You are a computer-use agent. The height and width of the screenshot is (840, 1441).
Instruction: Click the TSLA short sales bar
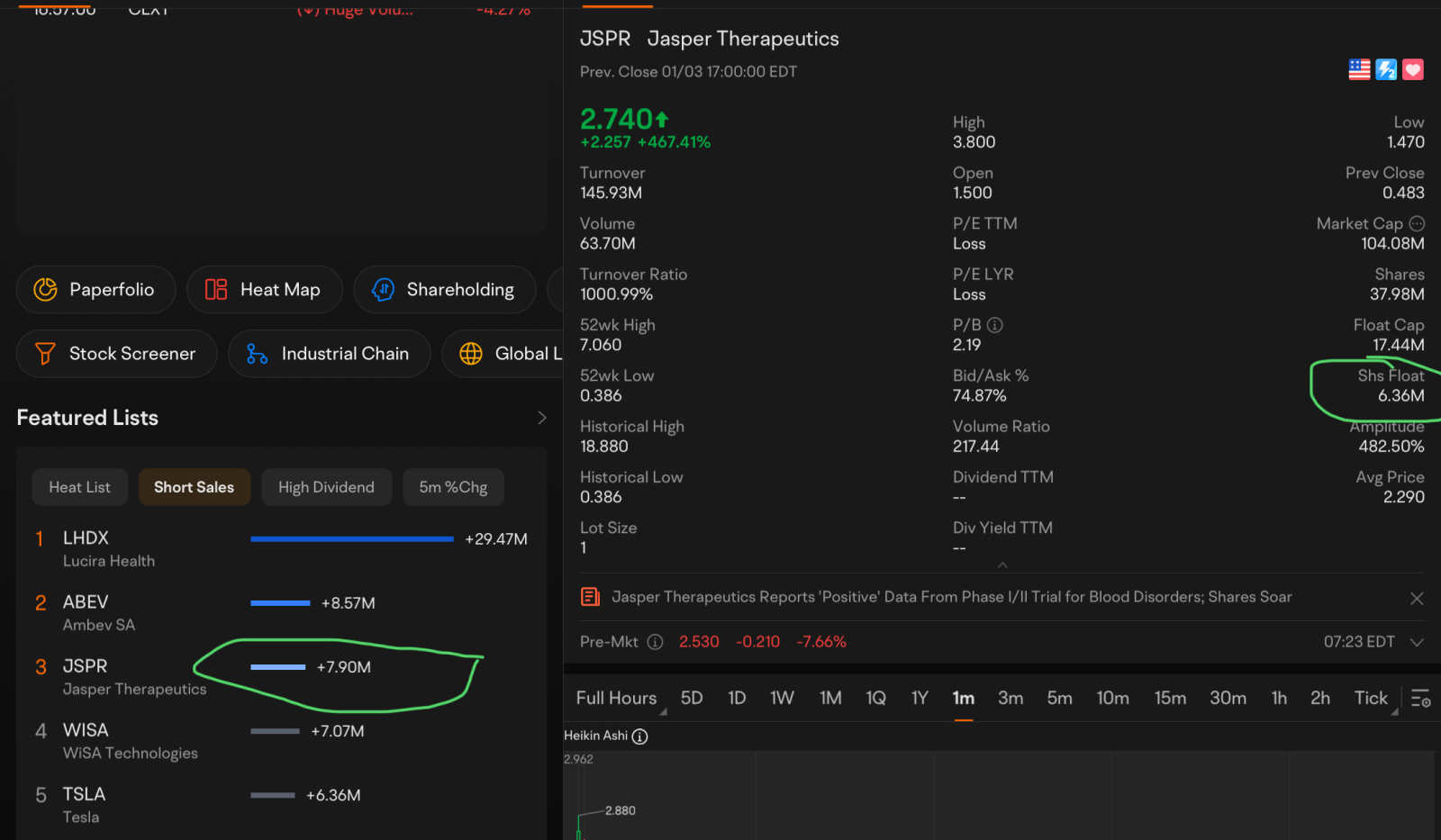(x=273, y=795)
